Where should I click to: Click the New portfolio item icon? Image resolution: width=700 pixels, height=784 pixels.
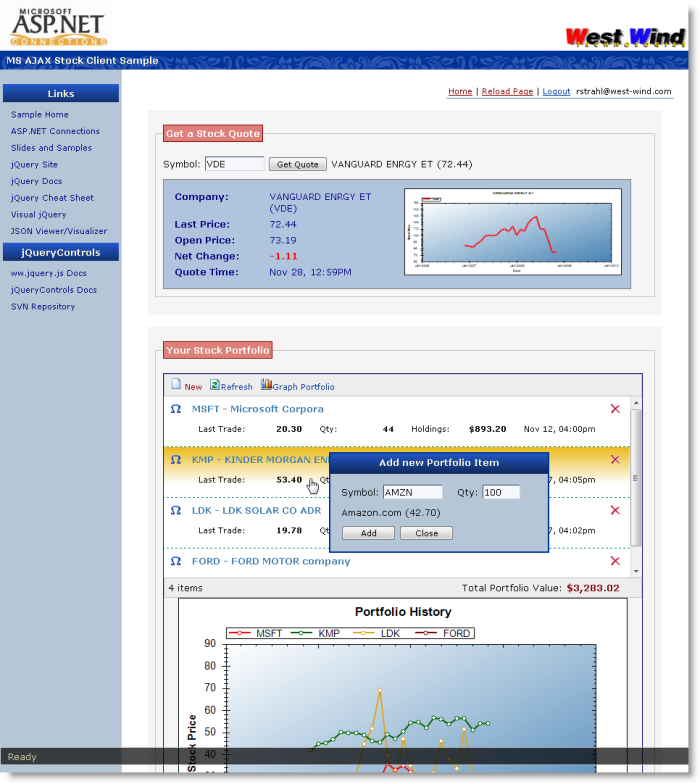[176, 385]
